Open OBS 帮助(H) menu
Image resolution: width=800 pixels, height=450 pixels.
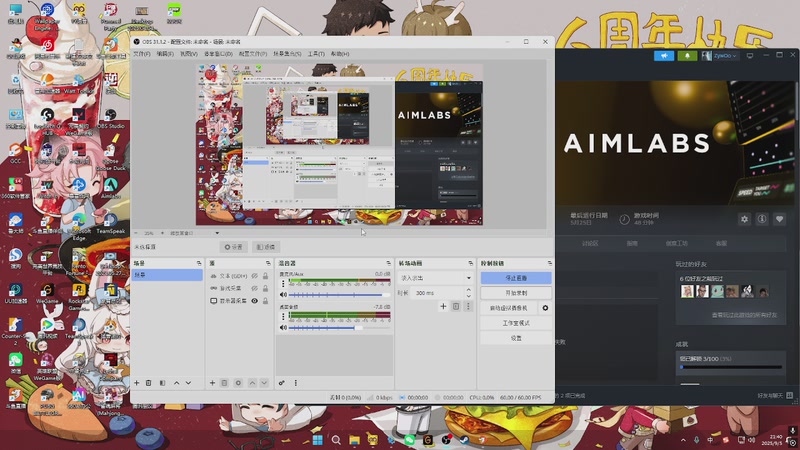click(x=340, y=54)
